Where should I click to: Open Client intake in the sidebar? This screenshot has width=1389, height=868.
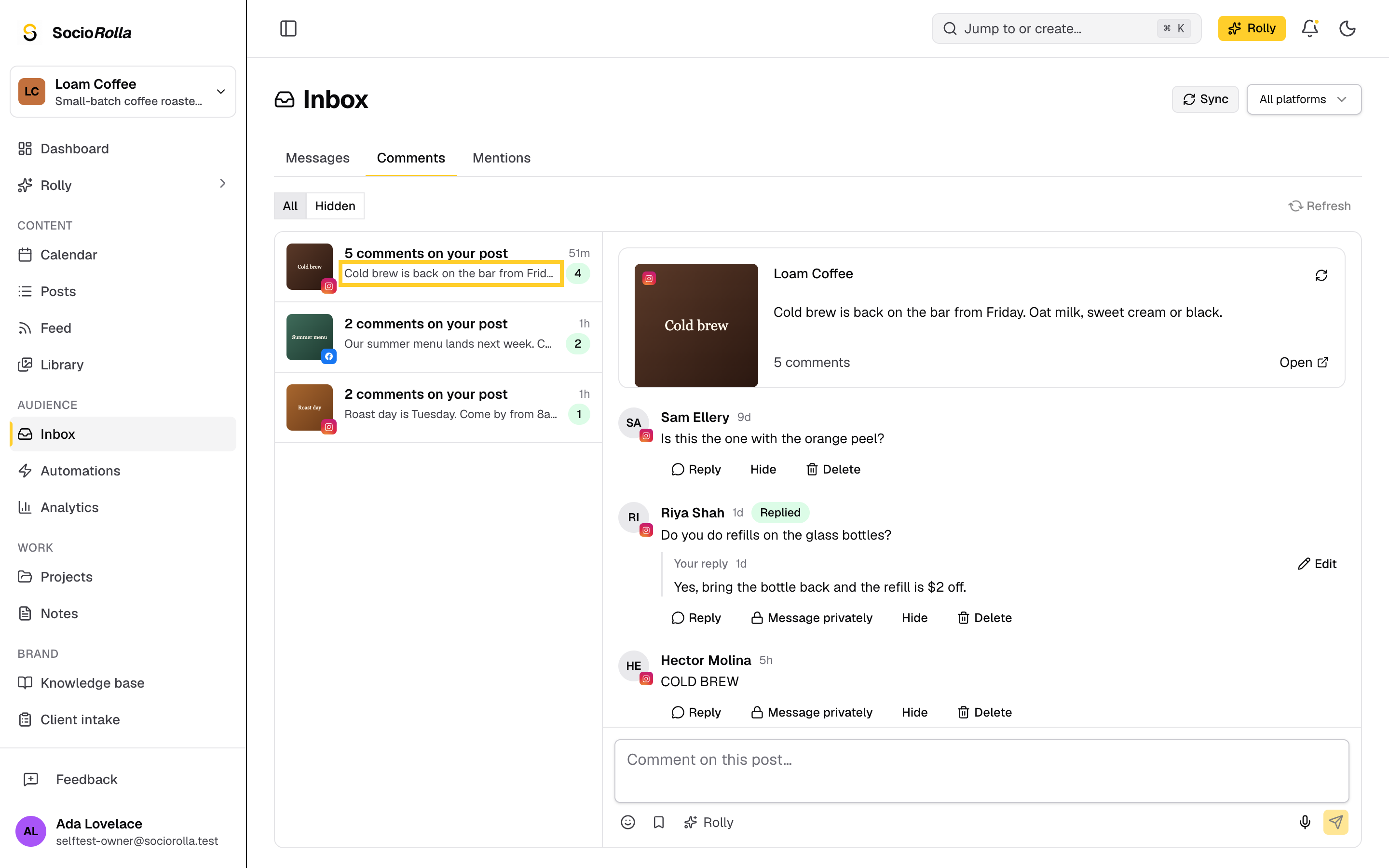tap(123, 719)
